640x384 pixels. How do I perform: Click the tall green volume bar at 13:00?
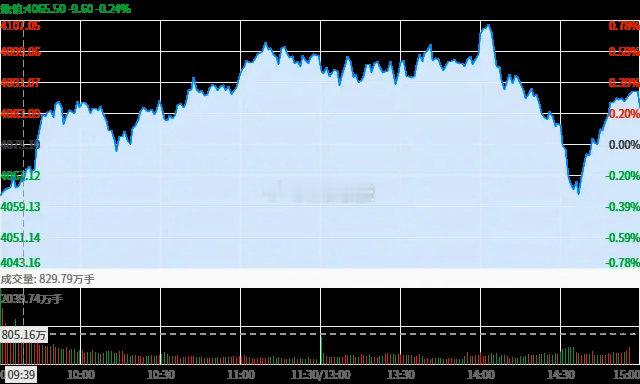point(321,349)
